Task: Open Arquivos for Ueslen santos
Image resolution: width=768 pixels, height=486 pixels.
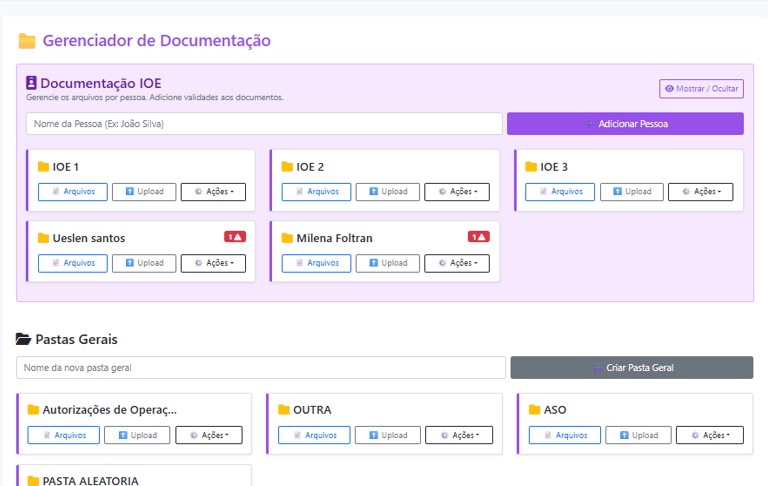Action: 72,263
